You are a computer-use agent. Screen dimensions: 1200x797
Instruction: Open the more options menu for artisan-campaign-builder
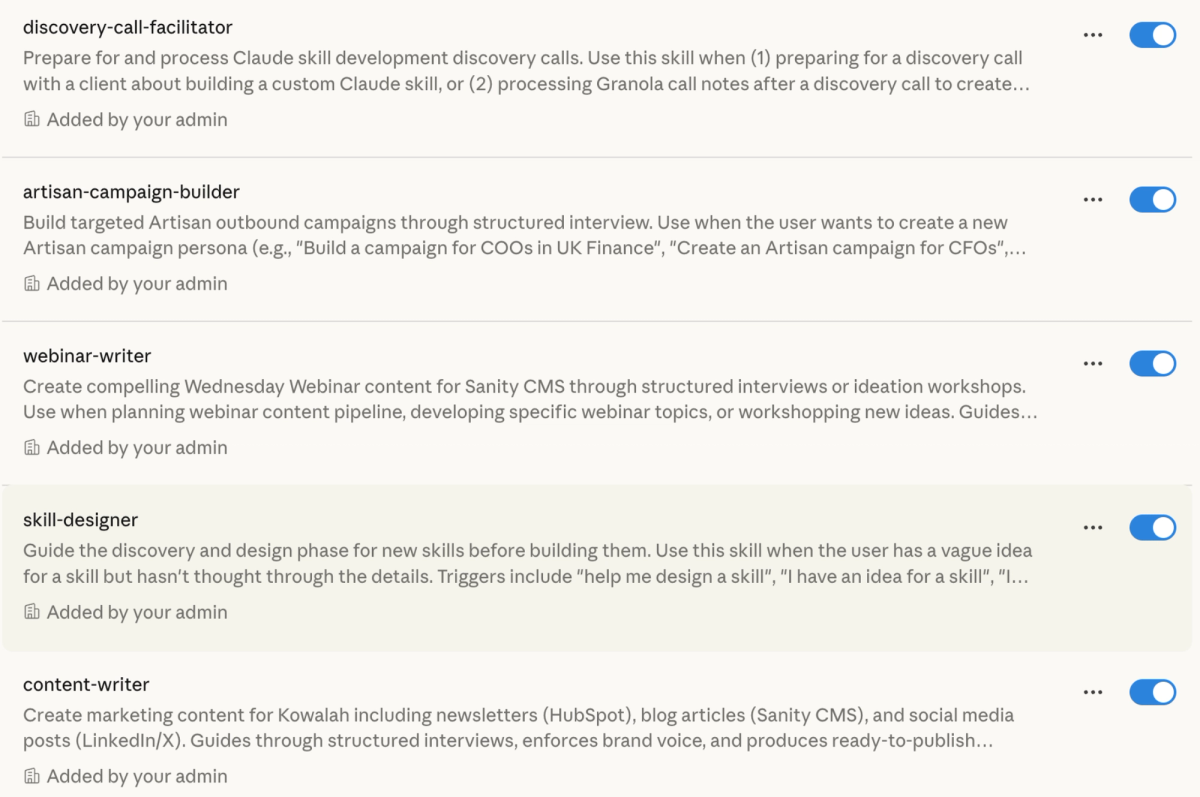click(1092, 199)
